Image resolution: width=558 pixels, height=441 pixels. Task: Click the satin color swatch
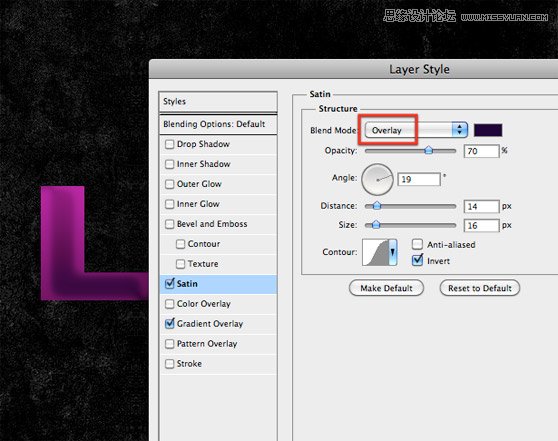pyautogui.click(x=488, y=130)
